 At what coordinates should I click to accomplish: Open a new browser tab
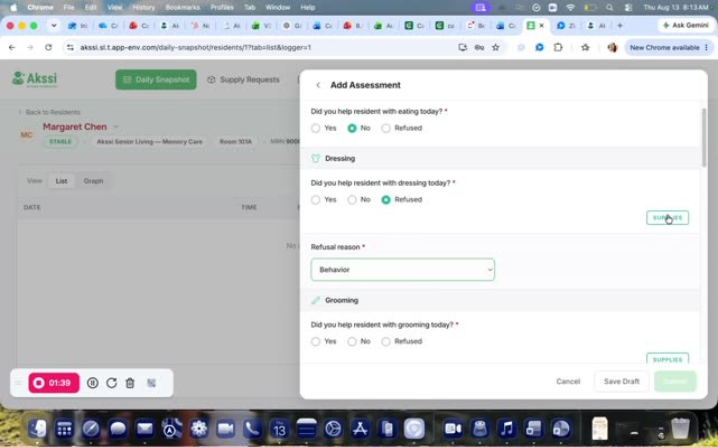pyautogui.click(x=620, y=26)
